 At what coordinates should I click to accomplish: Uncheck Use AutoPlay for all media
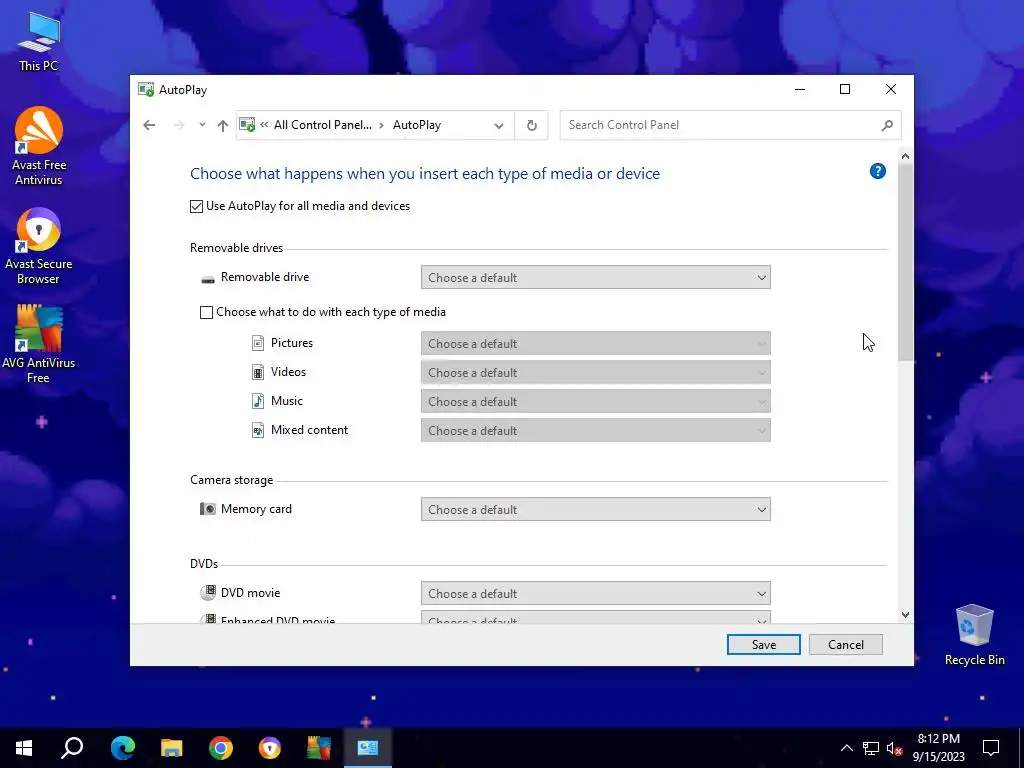pyautogui.click(x=197, y=206)
